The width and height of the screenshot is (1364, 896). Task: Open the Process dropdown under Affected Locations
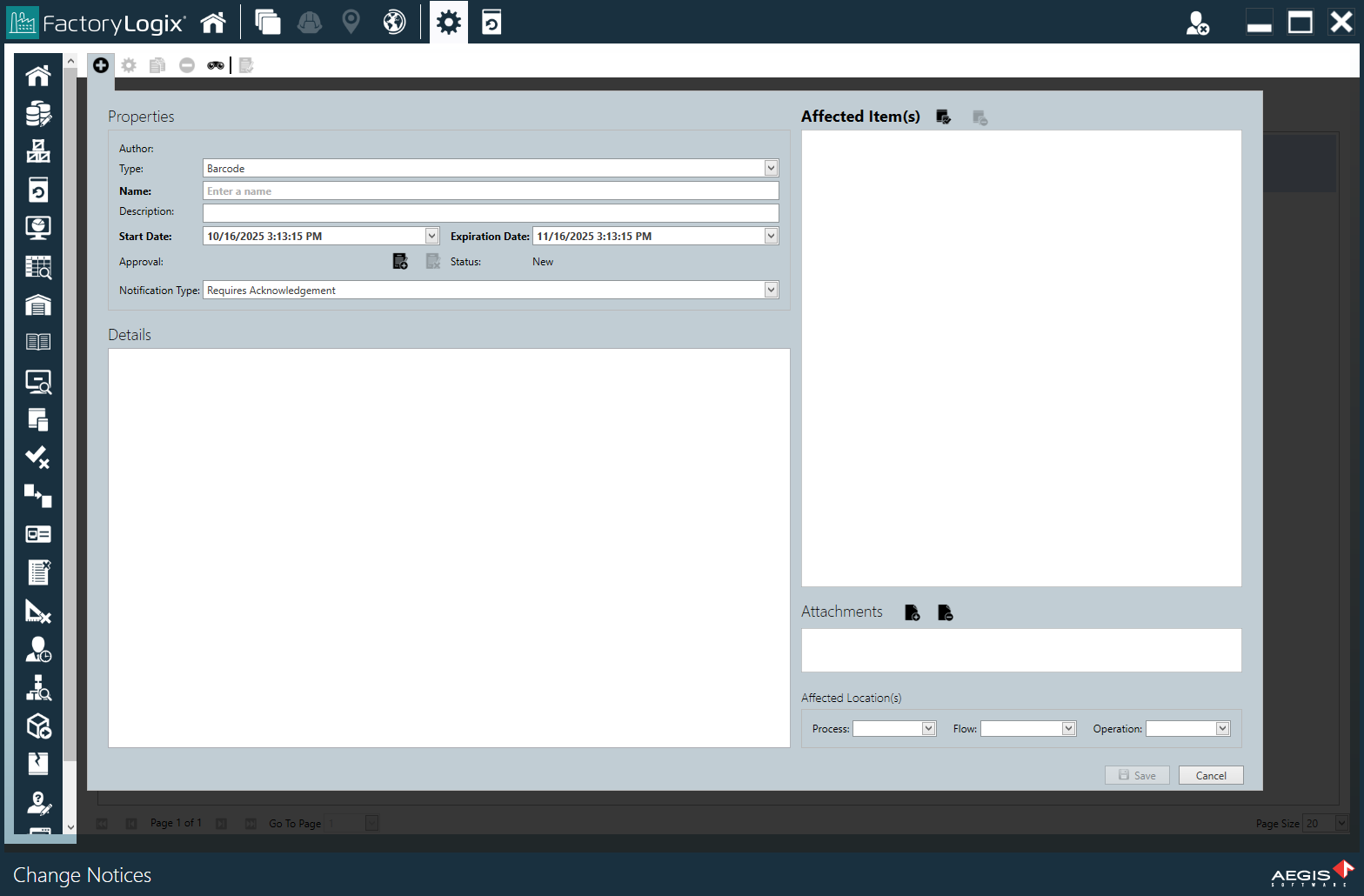point(928,729)
